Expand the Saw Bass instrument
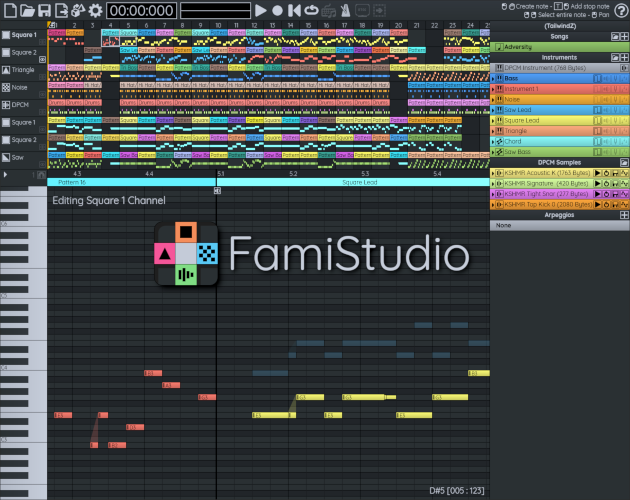The image size is (630, 500). [x=493, y=152]
